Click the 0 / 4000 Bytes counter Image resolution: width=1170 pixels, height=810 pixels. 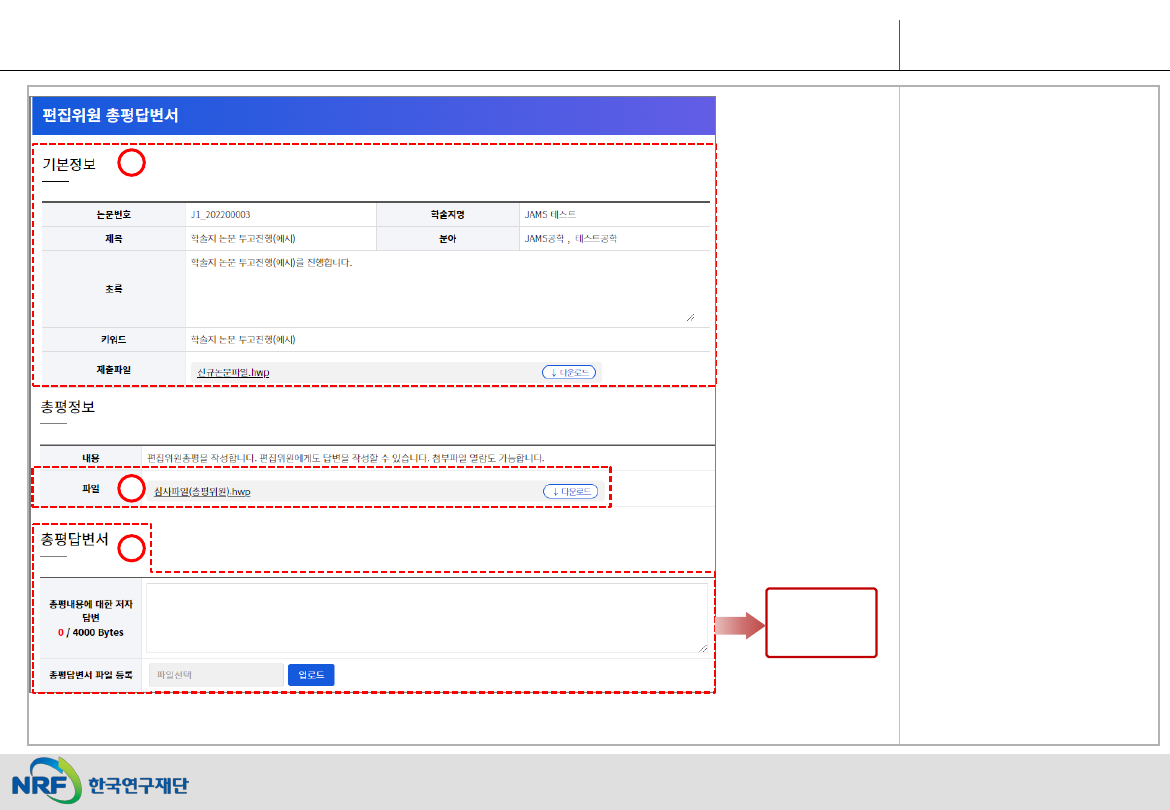tap(90, 633)
